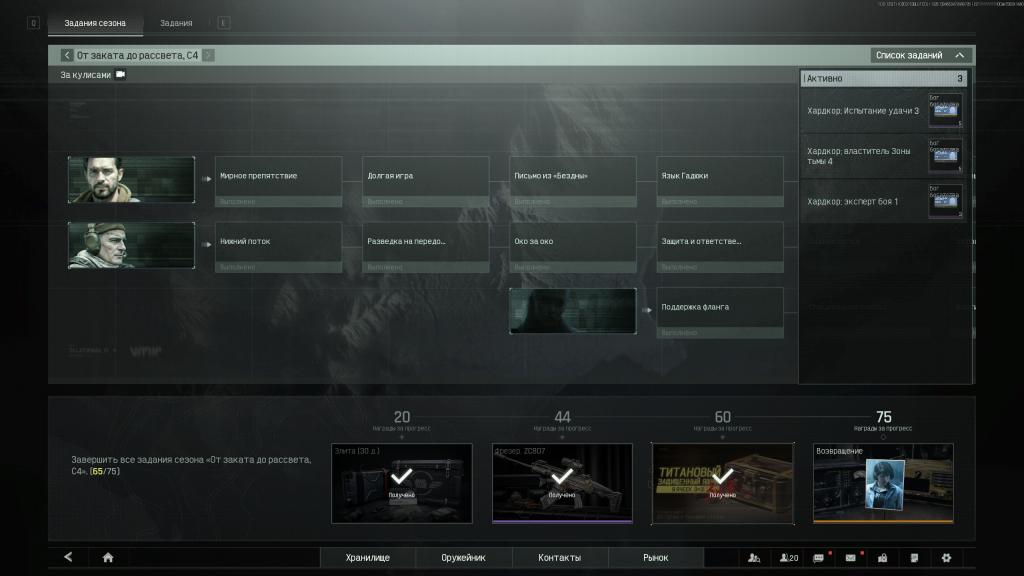The width and height of the screenshot is (1024, 576).
Task: Go to the home screen icon
Action: coord(108,557)
